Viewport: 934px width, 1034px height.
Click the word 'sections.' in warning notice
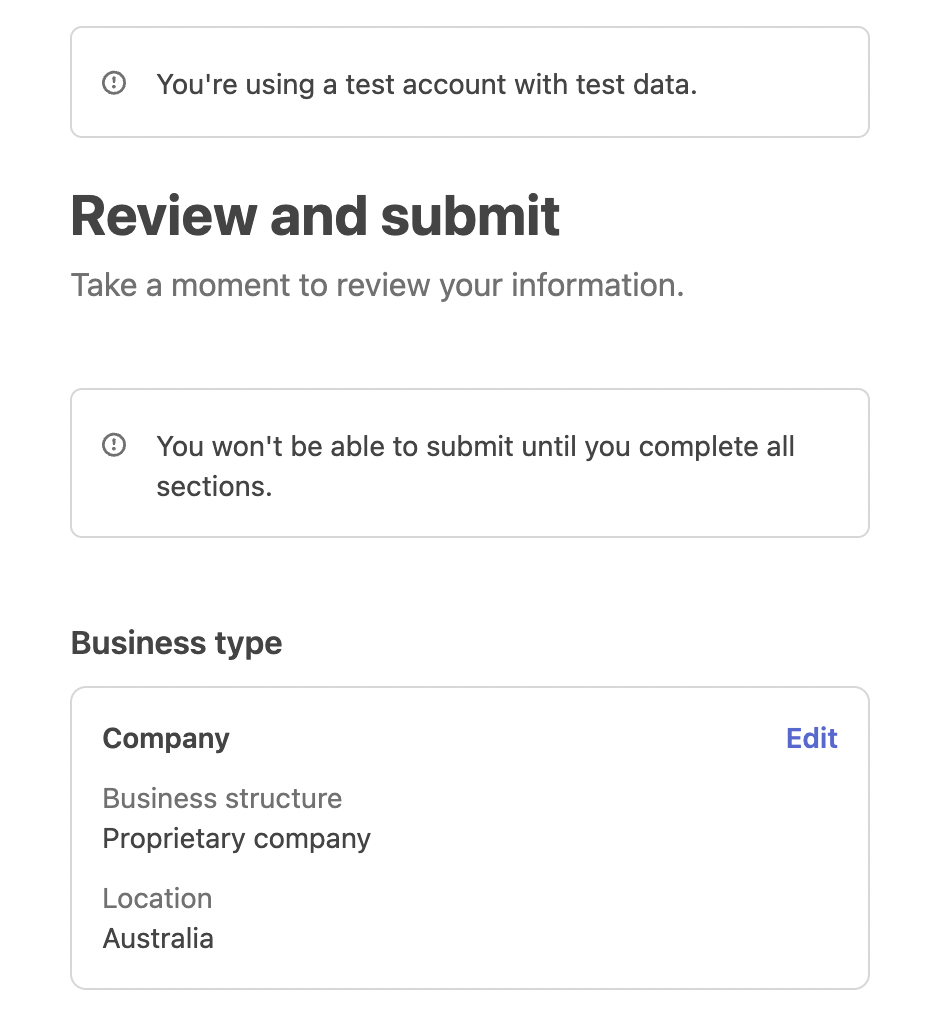[x=214, y=487]
